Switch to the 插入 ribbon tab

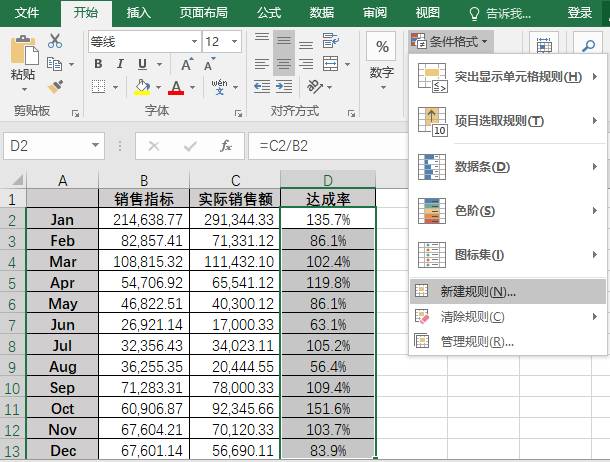pyautogui.click(x=139, y=13)
